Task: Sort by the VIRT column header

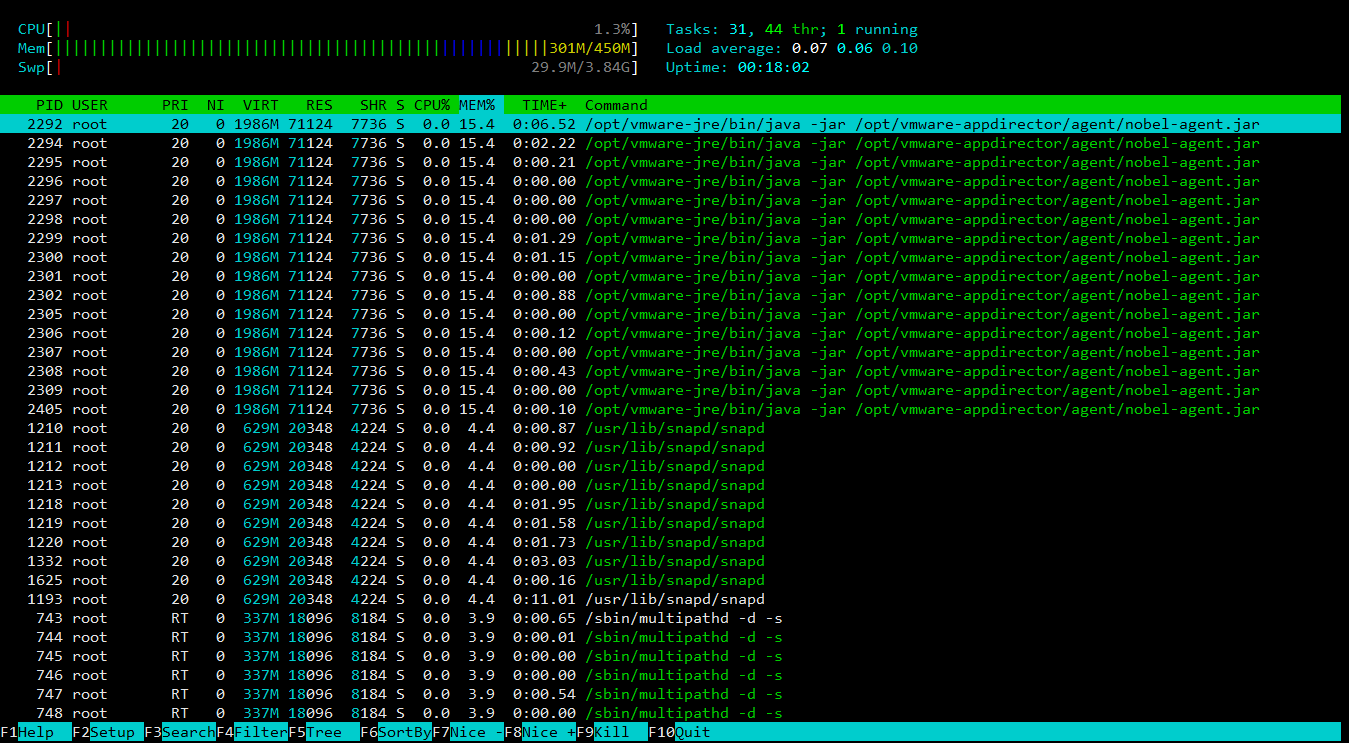Action: (261, 105)
